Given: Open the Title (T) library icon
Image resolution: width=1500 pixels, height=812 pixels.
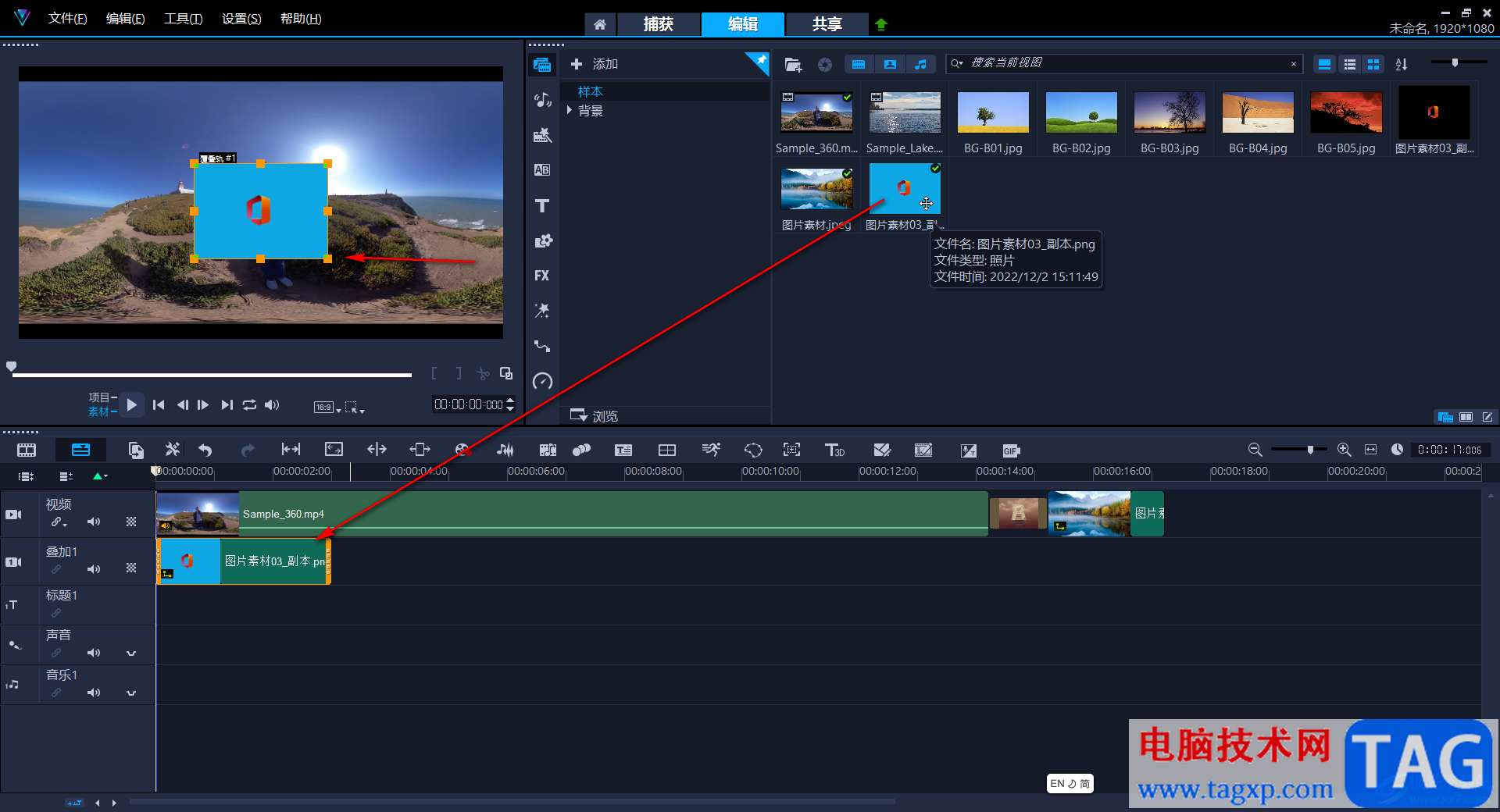Looking at the screenshot, I should [542, 205].
